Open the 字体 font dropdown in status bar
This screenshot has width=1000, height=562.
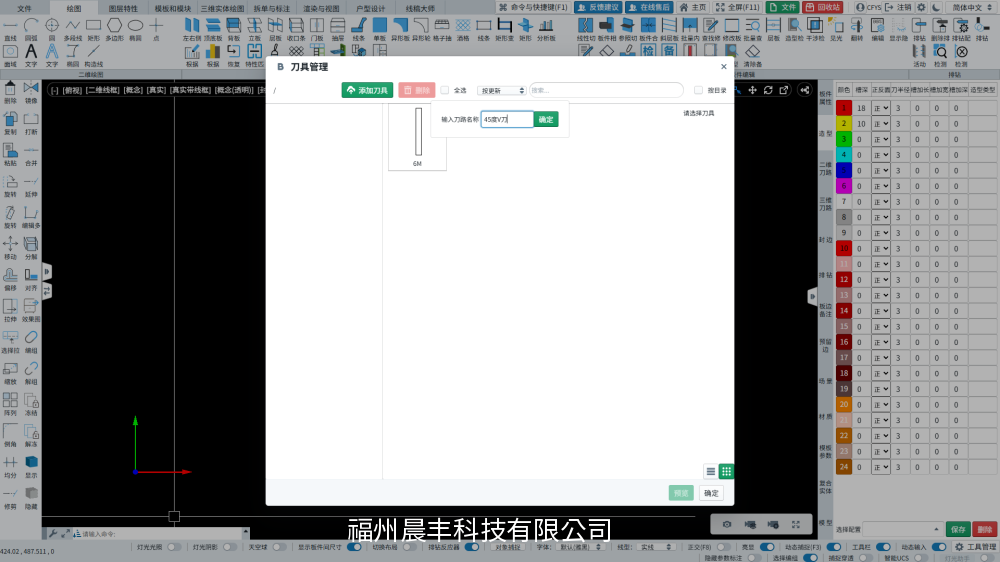pyautogui.click(x=580, y=547)
